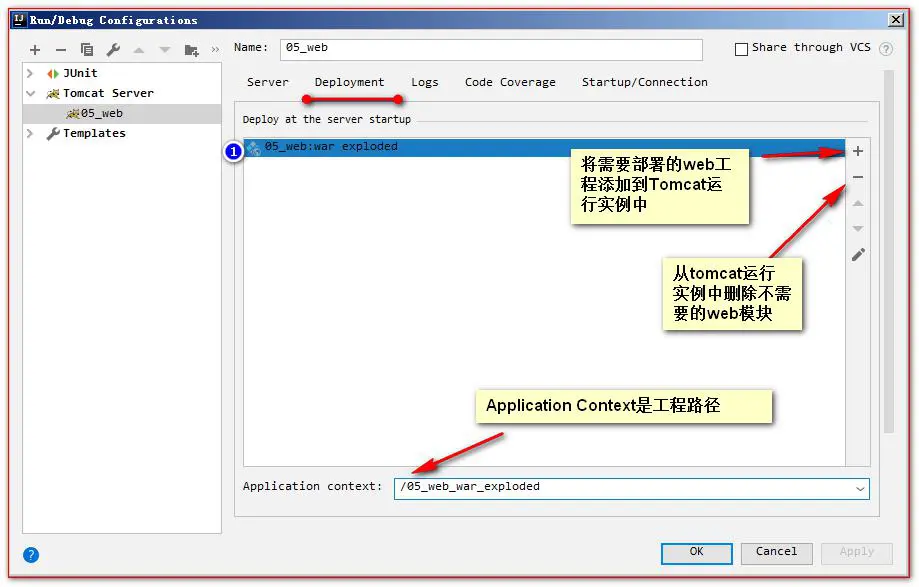Viewport: 919px width, 587px height.
Task: Expand the JUnit tree node
Action: point(31,73)
